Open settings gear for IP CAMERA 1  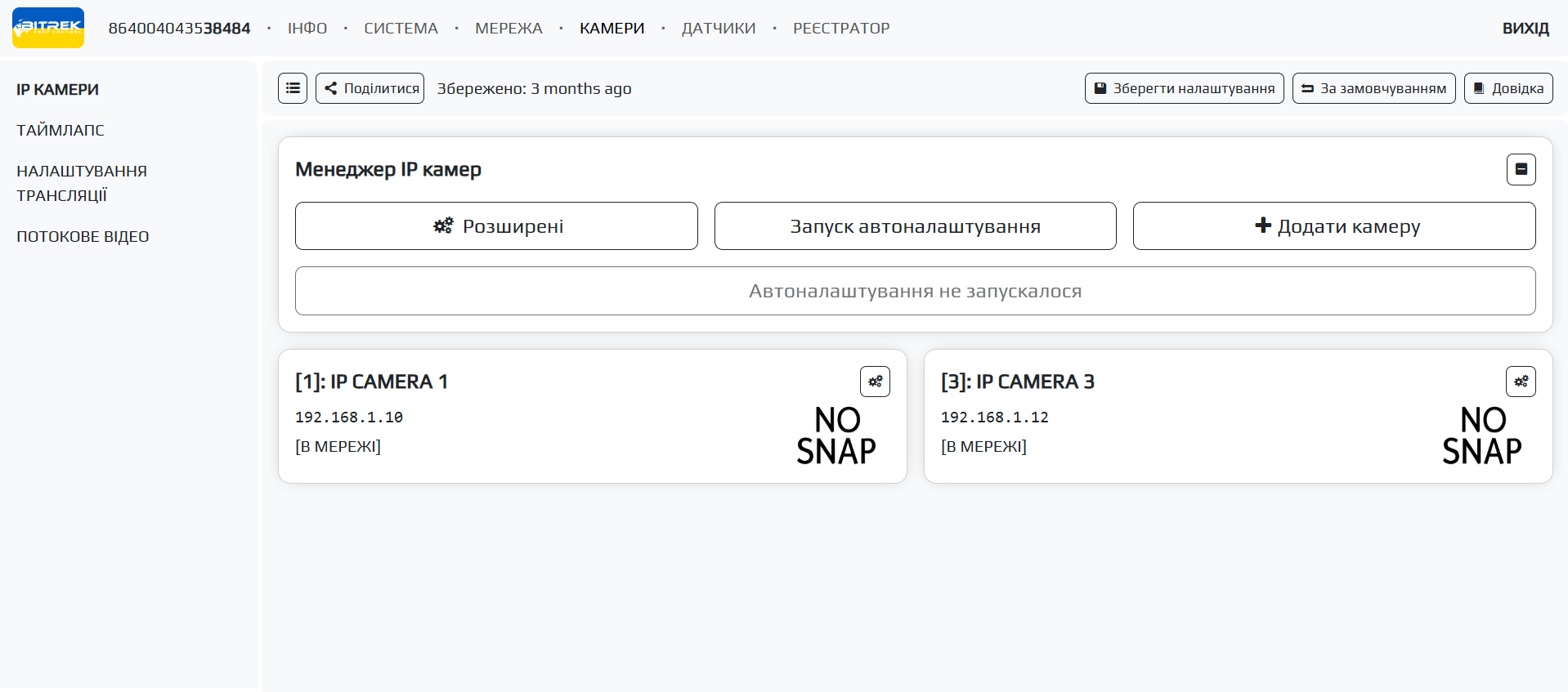coord(875,382)
